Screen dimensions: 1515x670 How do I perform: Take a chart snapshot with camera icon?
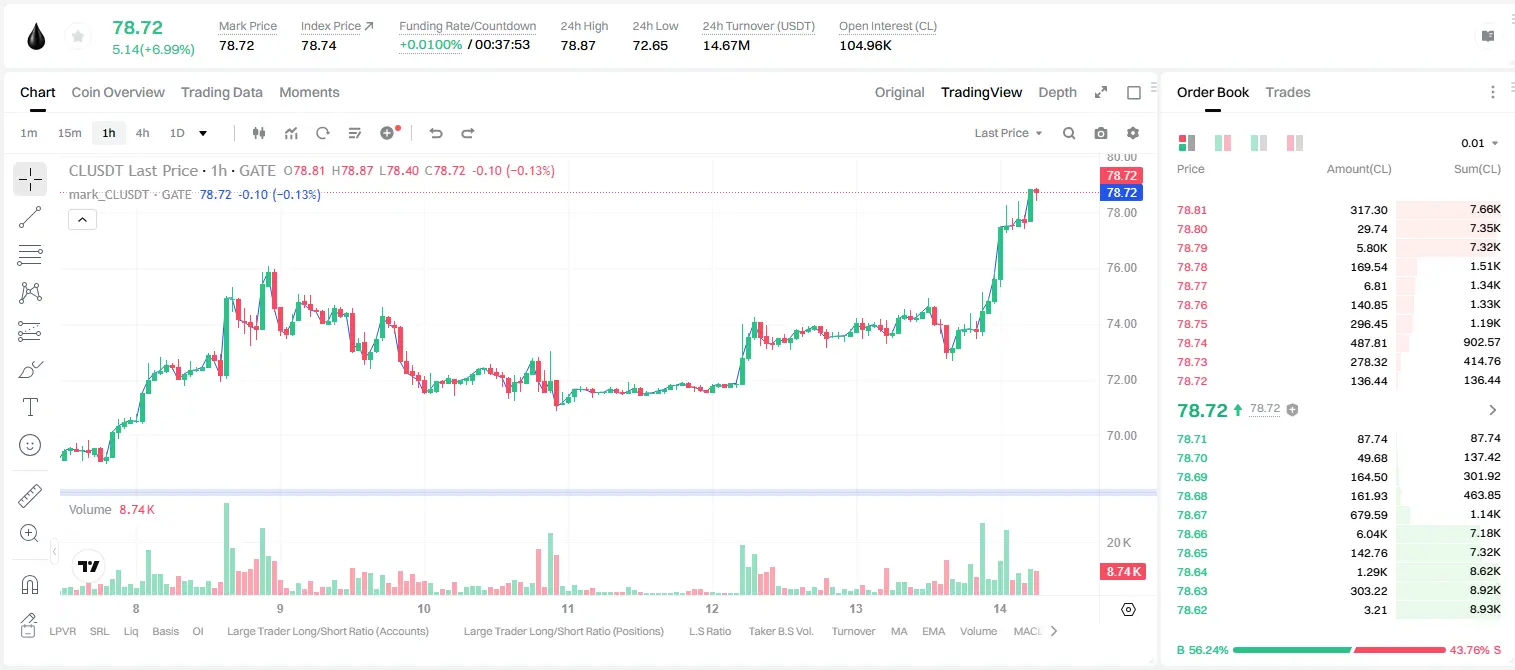[x=1101, y=133]
